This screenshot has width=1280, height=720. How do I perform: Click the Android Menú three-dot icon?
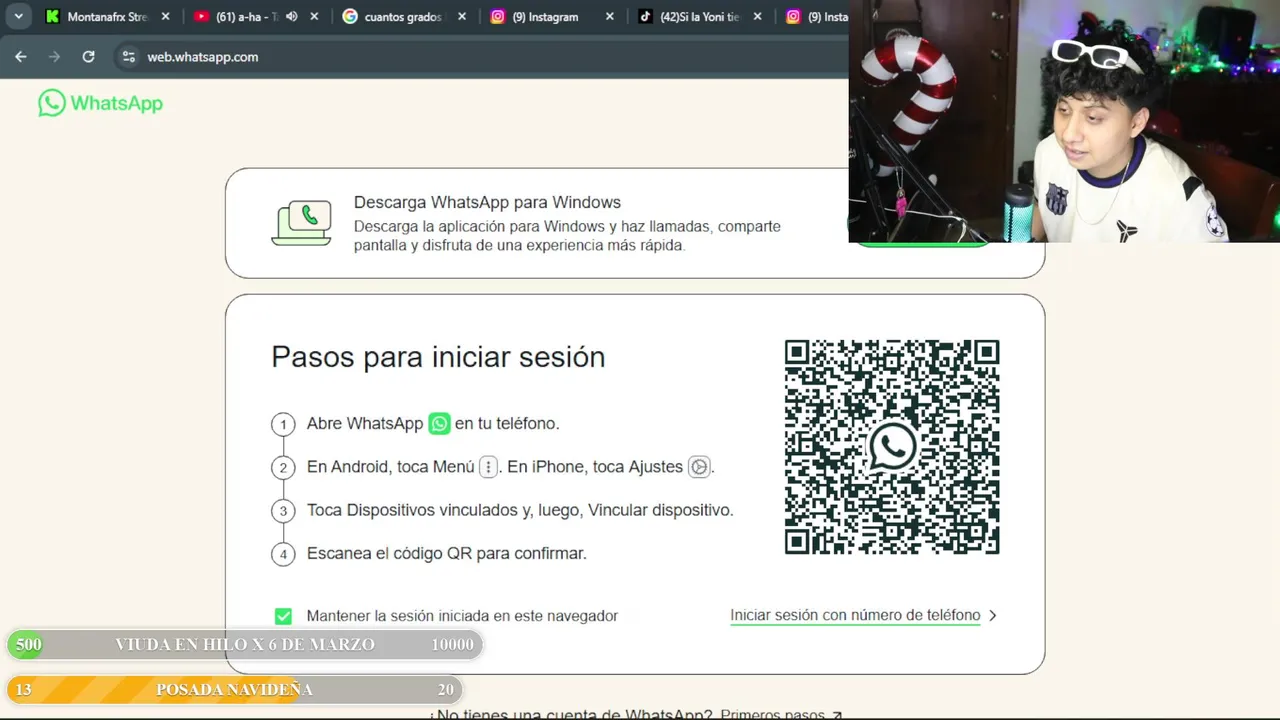point(488,467)
